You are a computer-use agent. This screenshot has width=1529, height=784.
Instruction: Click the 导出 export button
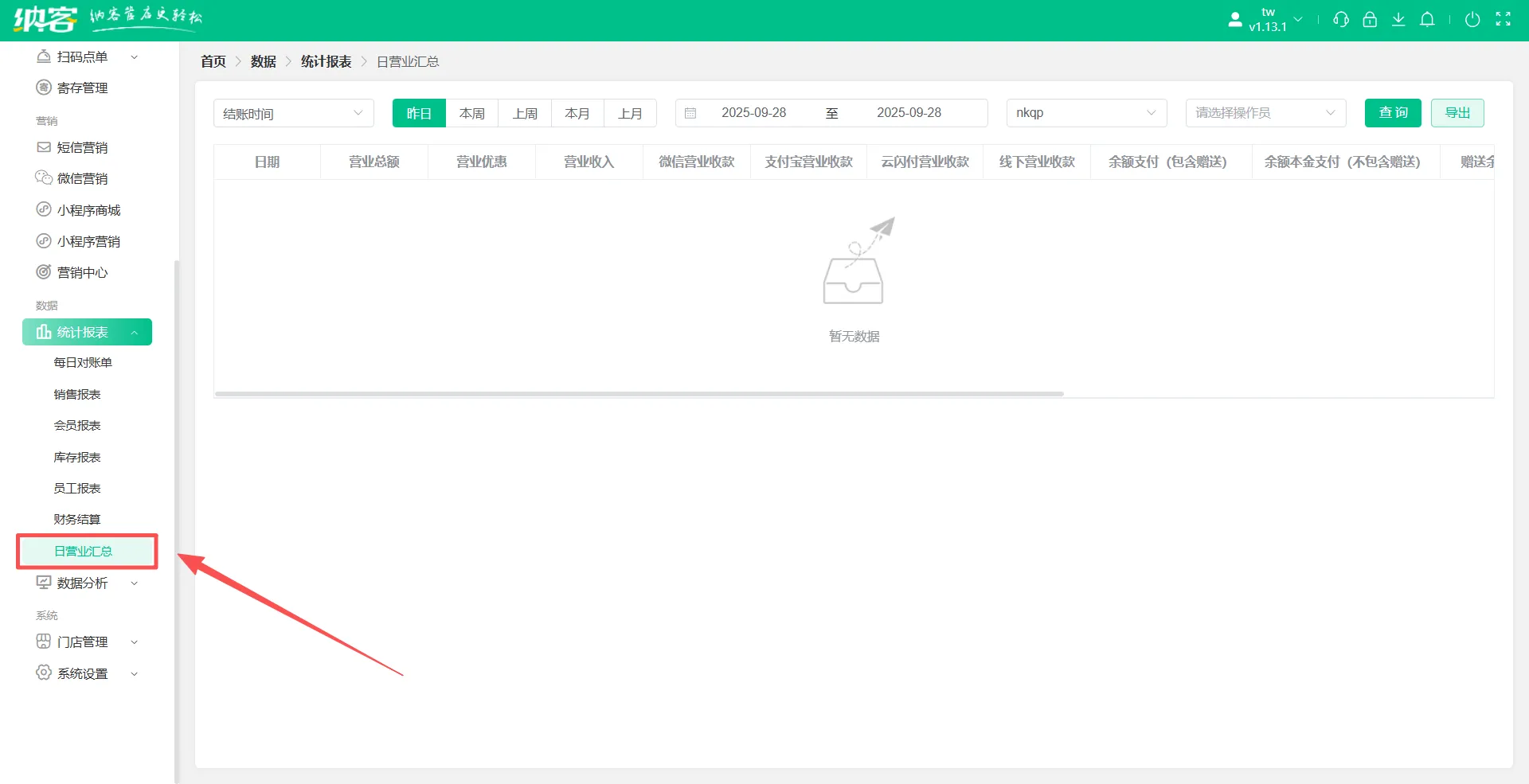[1457, 113]
